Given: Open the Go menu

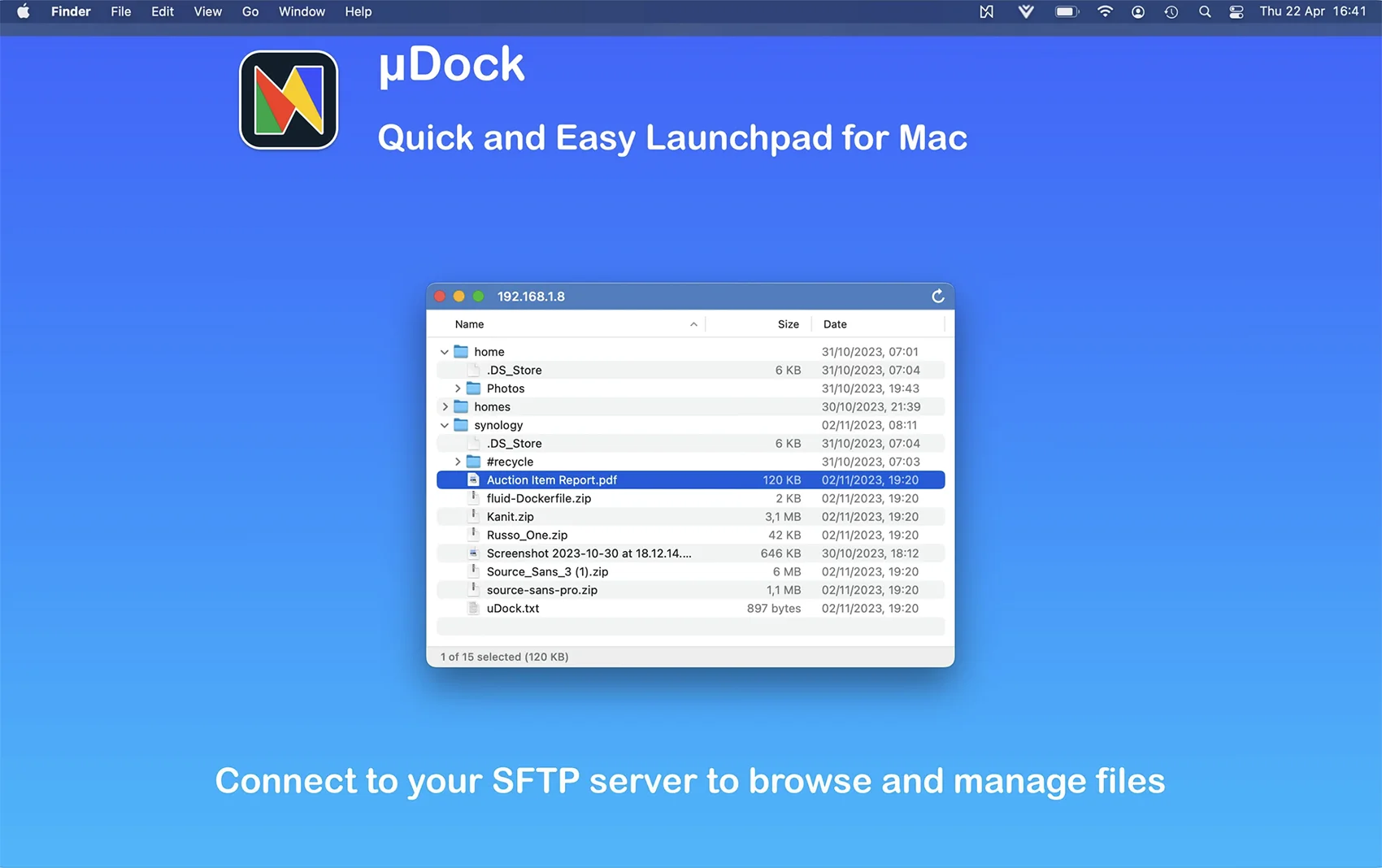Looking at the screenshot, I should [x=250, y=11].
